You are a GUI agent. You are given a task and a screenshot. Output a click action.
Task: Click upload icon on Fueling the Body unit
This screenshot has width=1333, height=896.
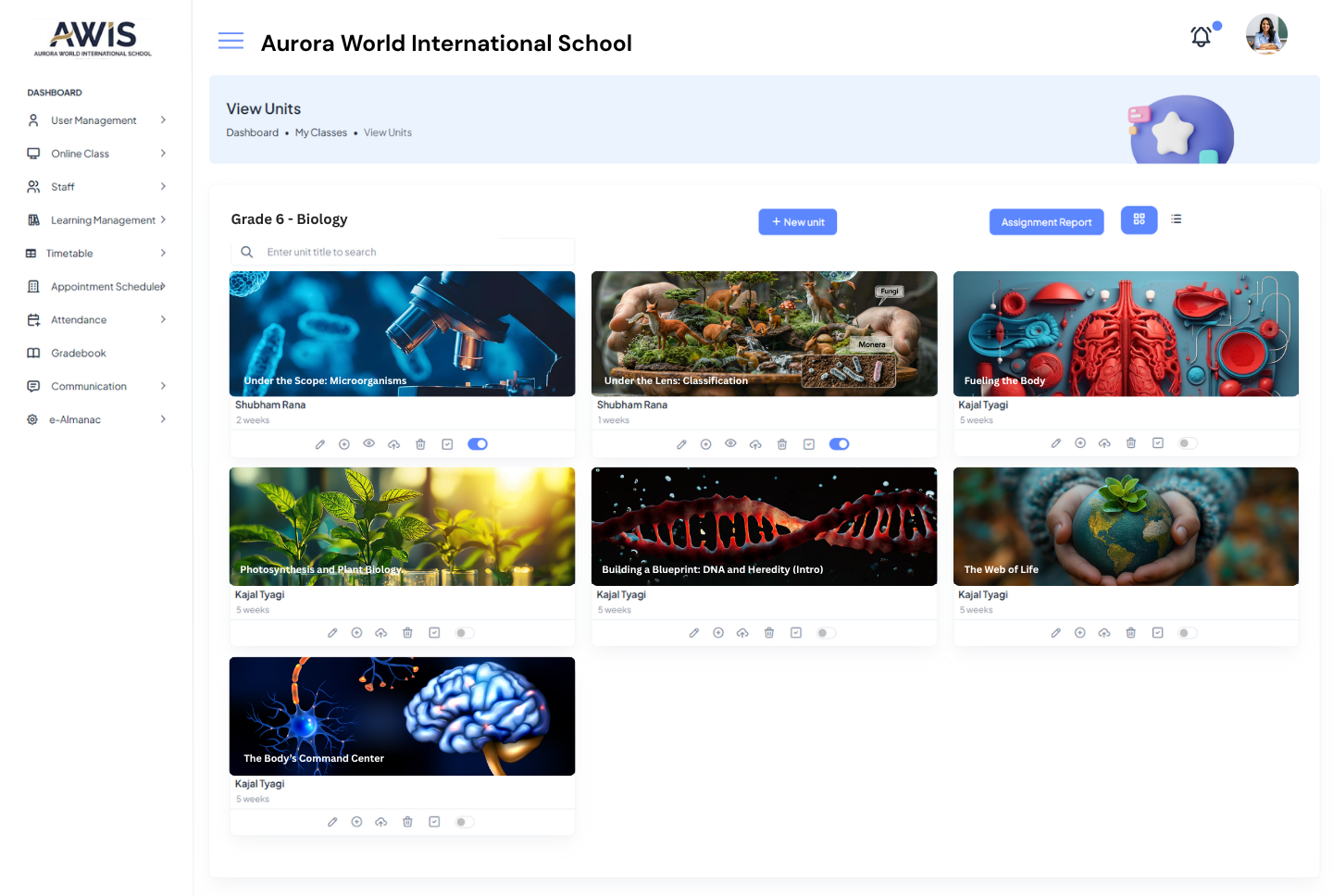point(1104,443)
